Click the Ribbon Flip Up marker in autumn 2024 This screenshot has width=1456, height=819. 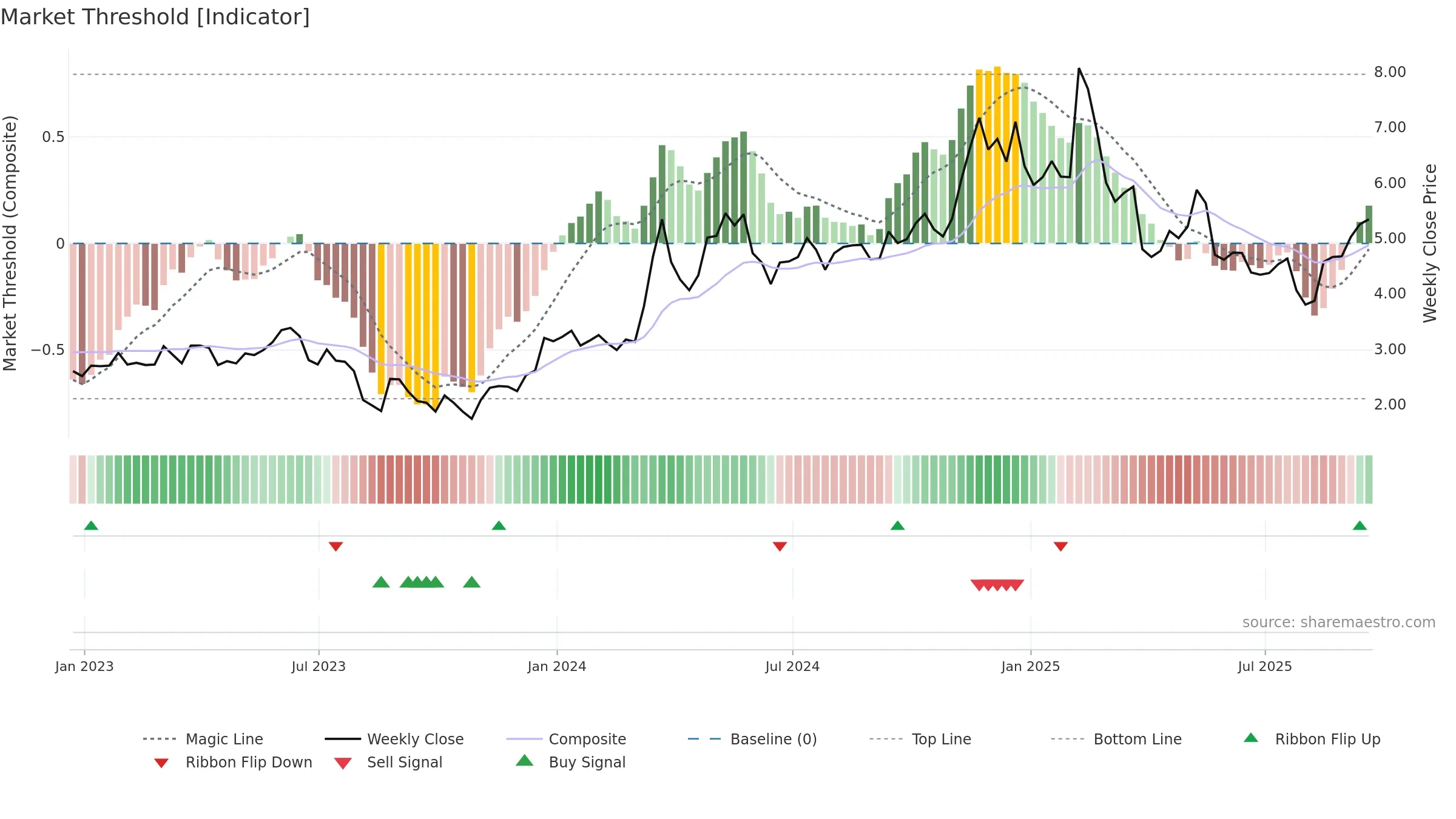(x=897, y=525)
